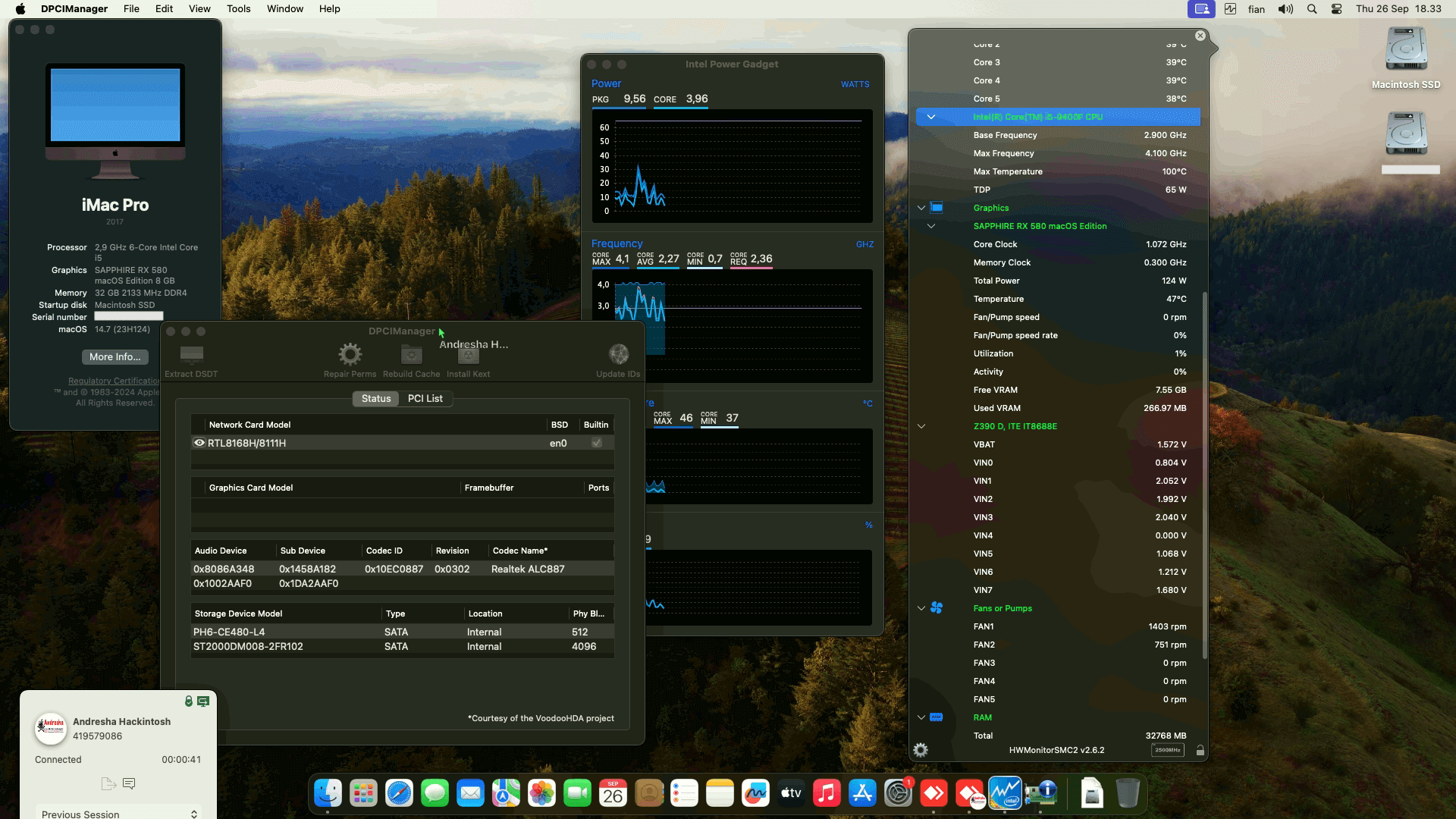Open System Settings from the Dock
This screenshot has height=819, width=1456.
898,793
